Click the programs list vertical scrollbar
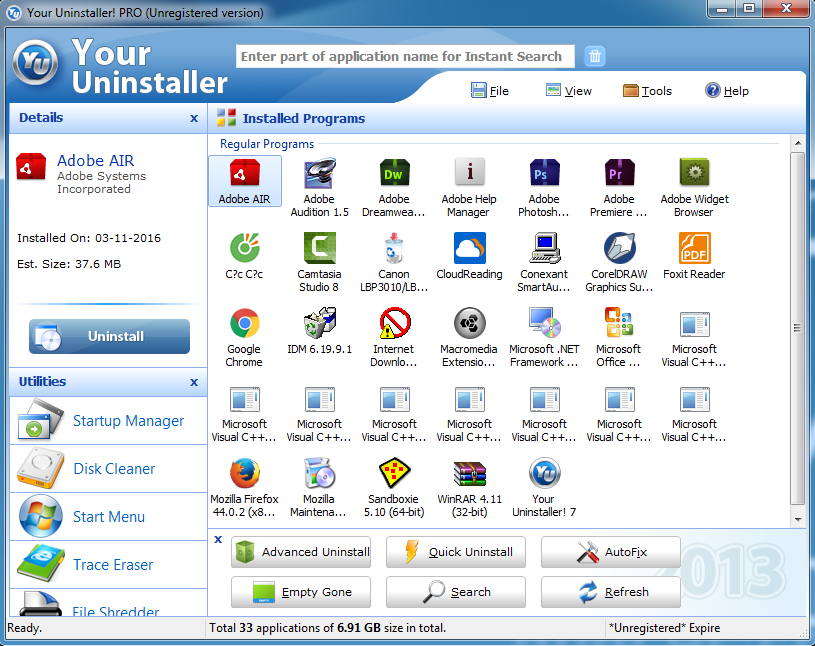The image size is (815, 646). click(x=797, y=328)
